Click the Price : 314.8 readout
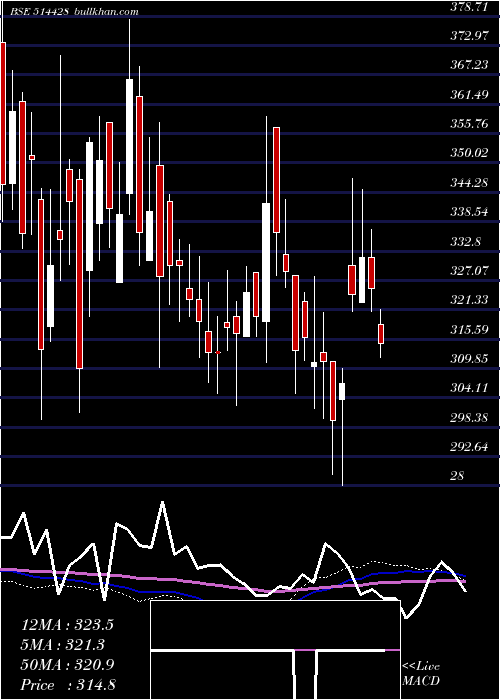Viewport: 500px width, 700px height. (x=68, y=685)
